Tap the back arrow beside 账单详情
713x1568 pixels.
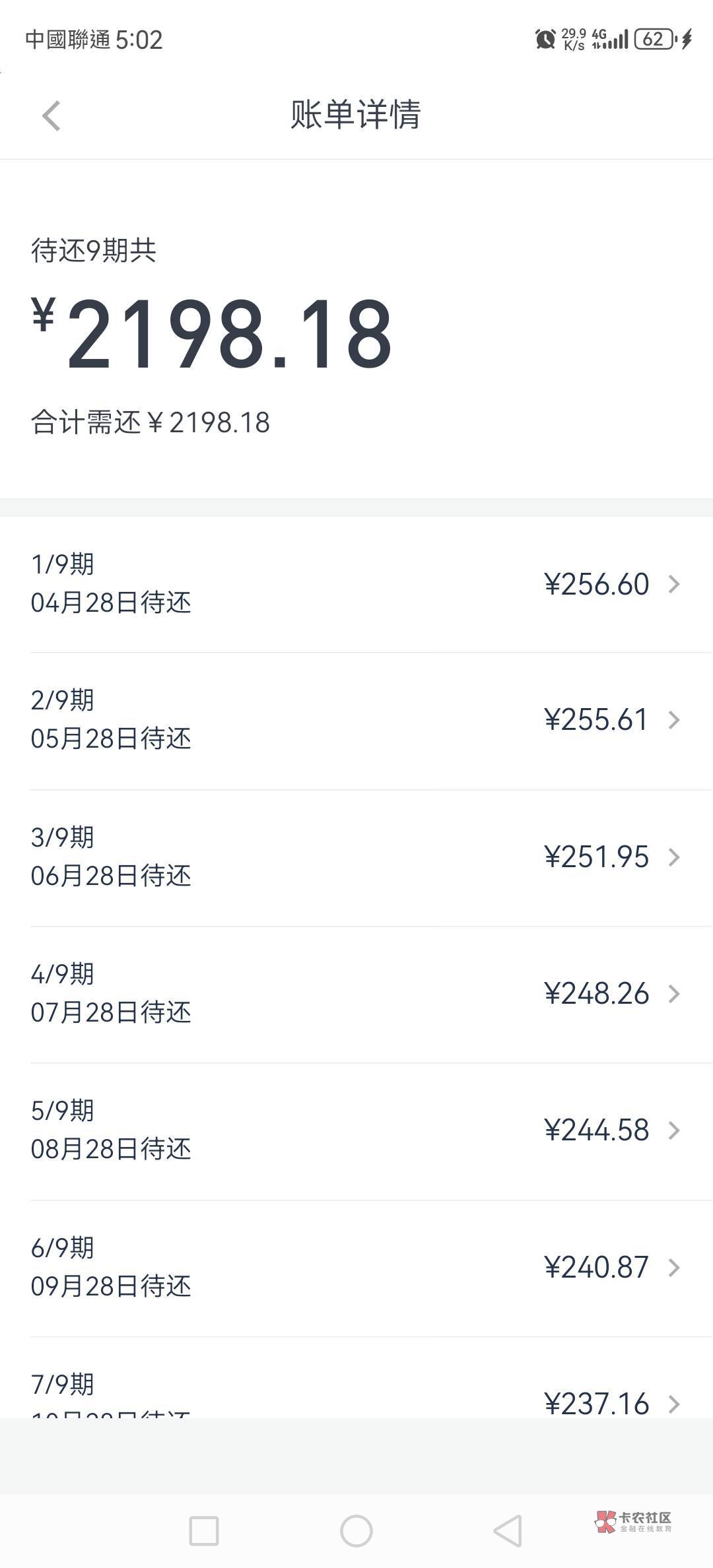click(x=51, y=116)
